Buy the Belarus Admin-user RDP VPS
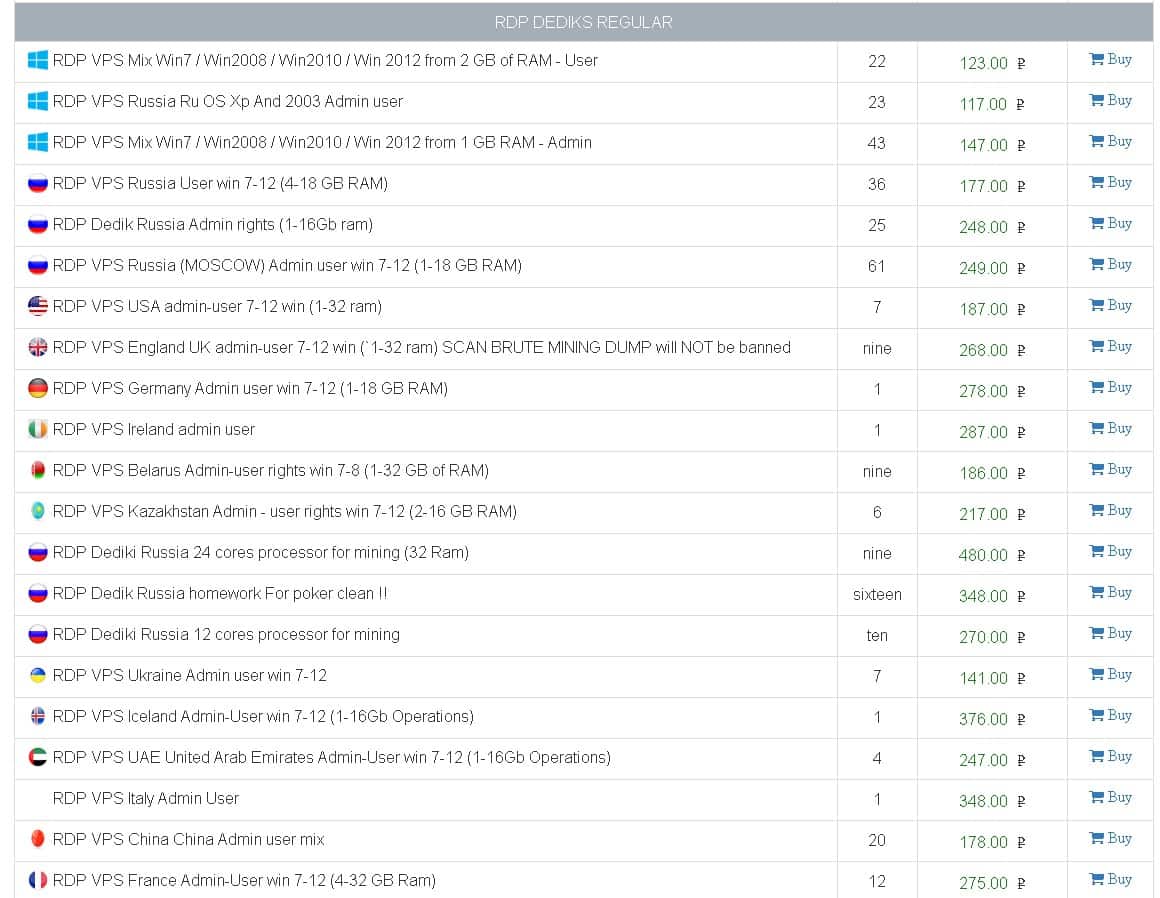The image size is (1160, 898). [1110, 470]
